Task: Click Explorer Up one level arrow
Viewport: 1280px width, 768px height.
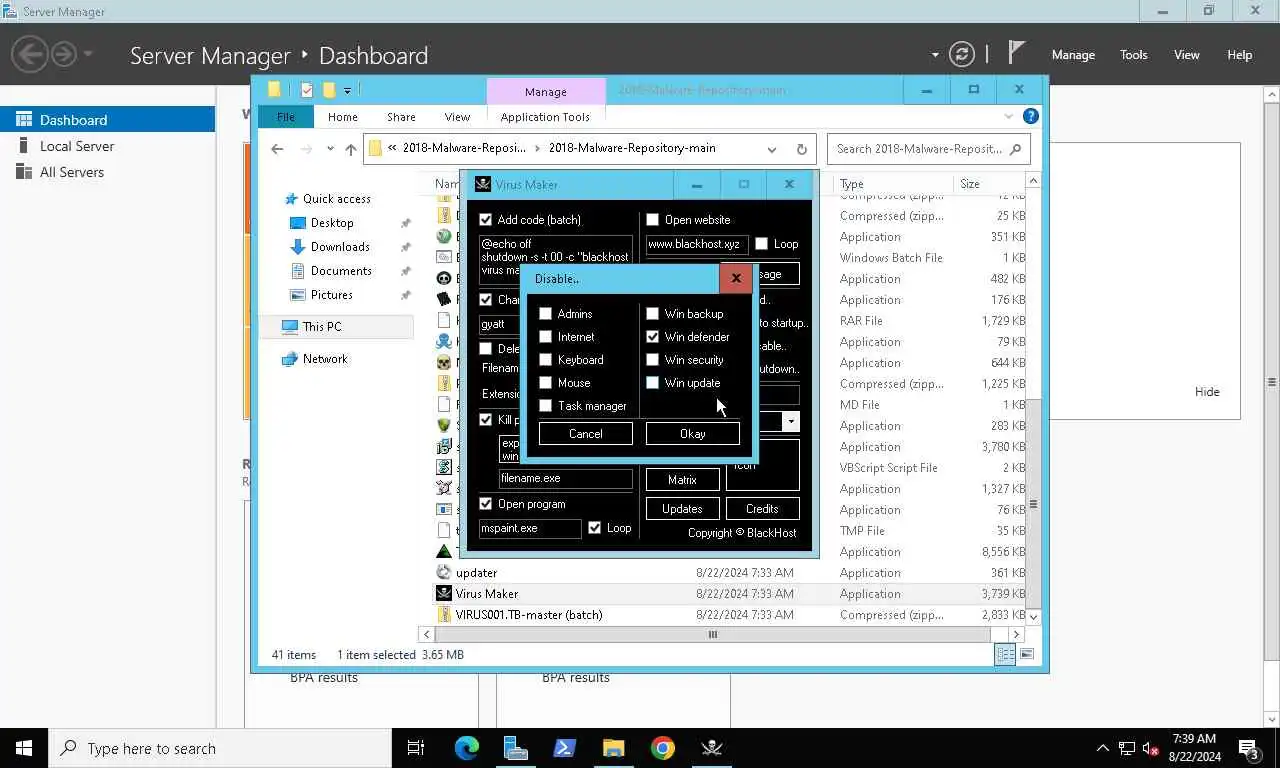Action: point(350,149)
